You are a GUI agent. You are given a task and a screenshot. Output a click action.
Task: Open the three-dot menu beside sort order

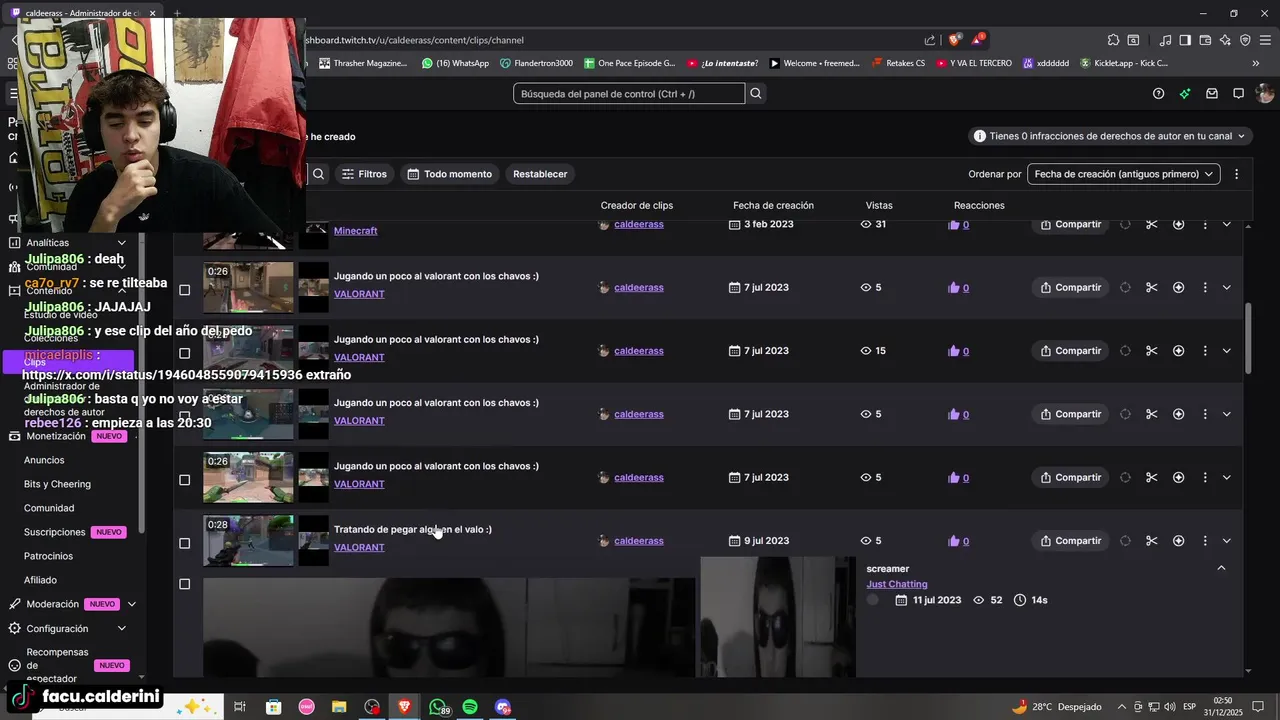[x=1236, y=174]
